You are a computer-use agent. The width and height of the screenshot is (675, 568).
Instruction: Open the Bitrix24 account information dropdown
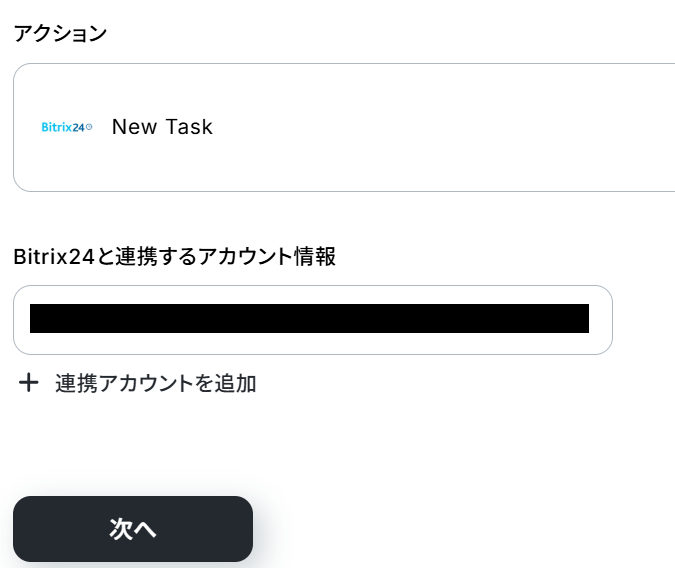pos(312,320)
